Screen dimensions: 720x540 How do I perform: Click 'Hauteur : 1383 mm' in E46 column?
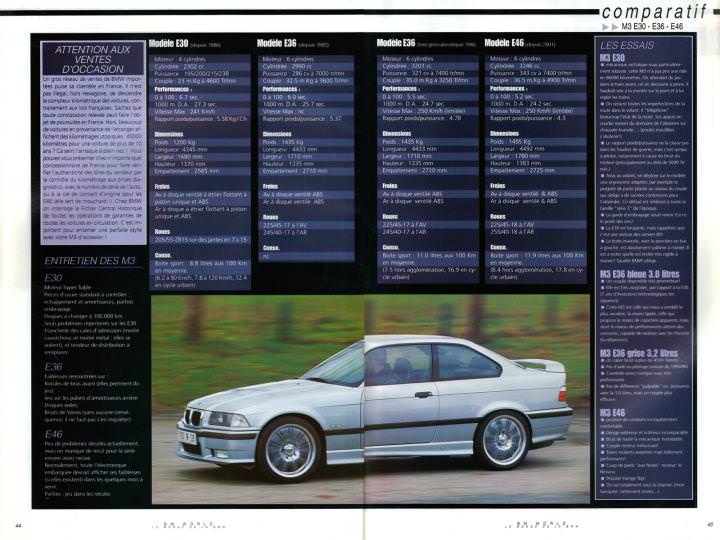tap(516, 163)
